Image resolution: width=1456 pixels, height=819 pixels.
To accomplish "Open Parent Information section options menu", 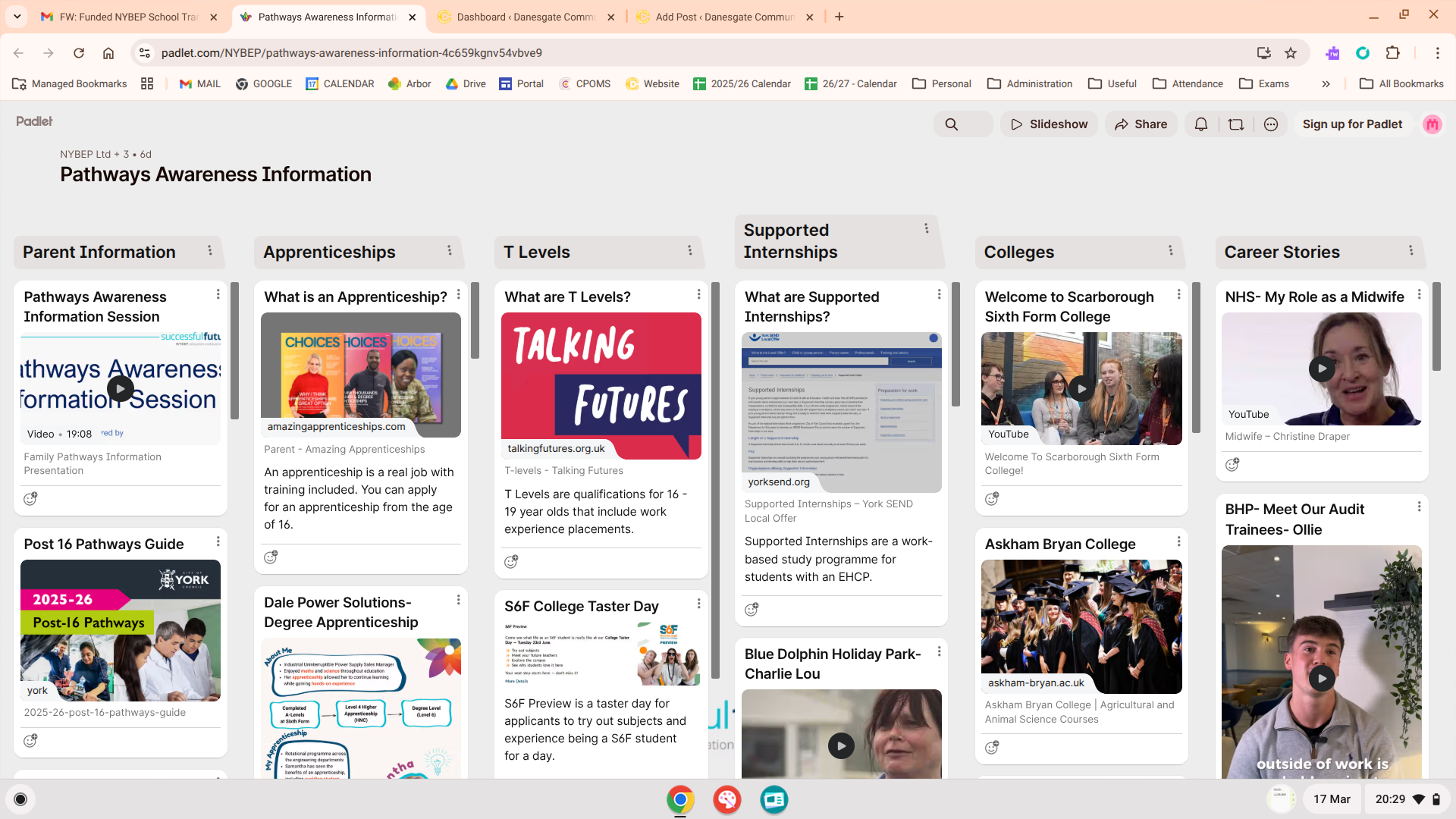I will [x=210, y=250].
